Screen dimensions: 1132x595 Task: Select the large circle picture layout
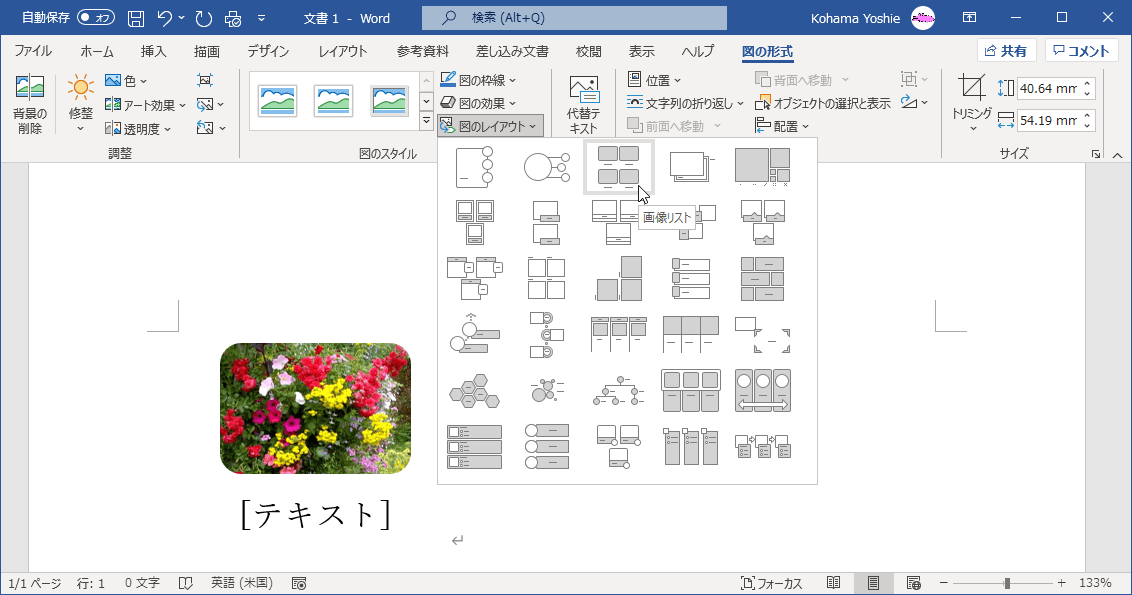547,168
